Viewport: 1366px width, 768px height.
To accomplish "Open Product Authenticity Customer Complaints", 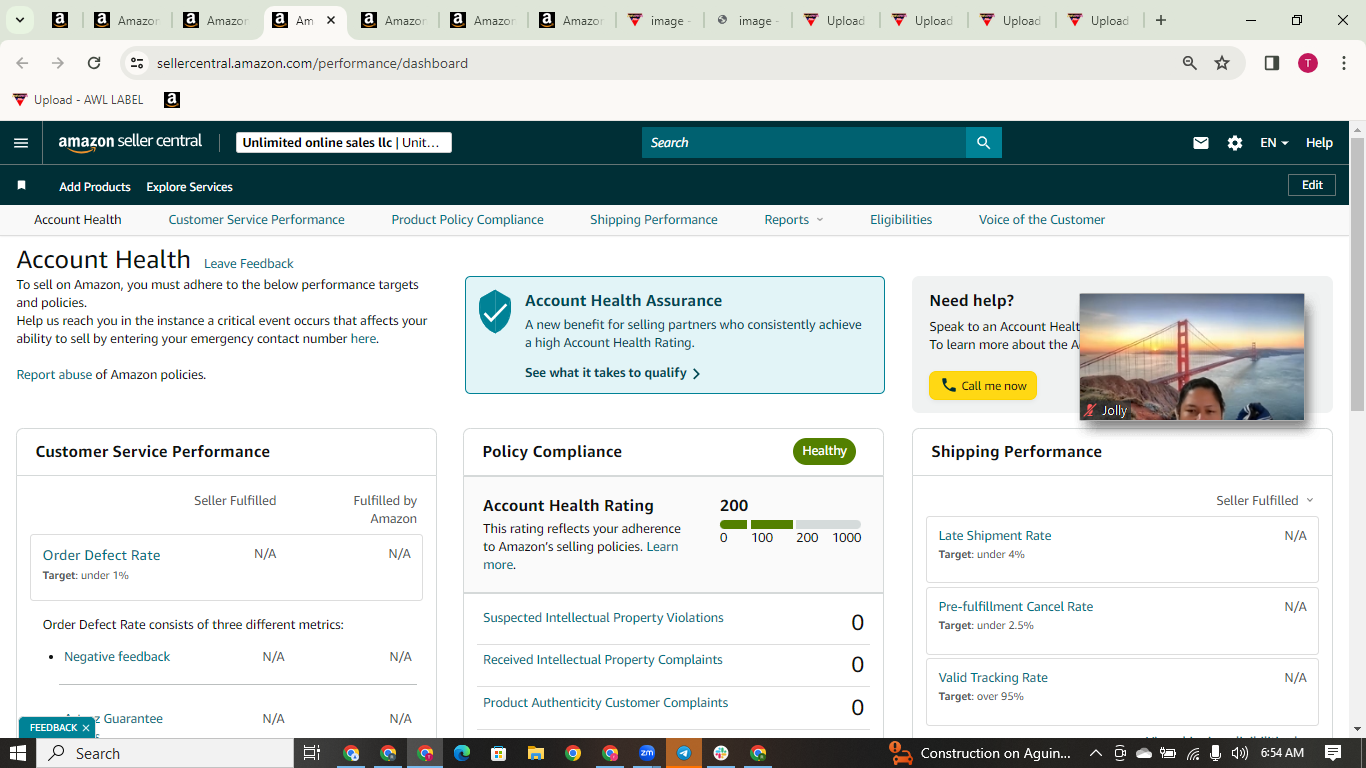I will (605, 703).
